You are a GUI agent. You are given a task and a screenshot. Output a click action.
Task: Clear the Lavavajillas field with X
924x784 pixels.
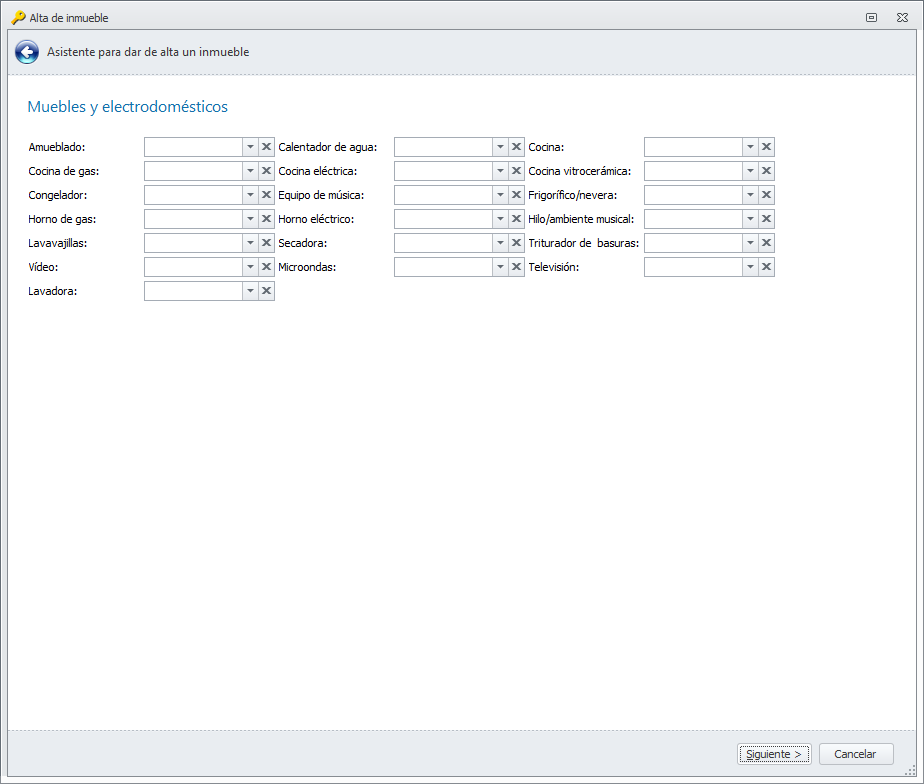click(x=266, y=243)
